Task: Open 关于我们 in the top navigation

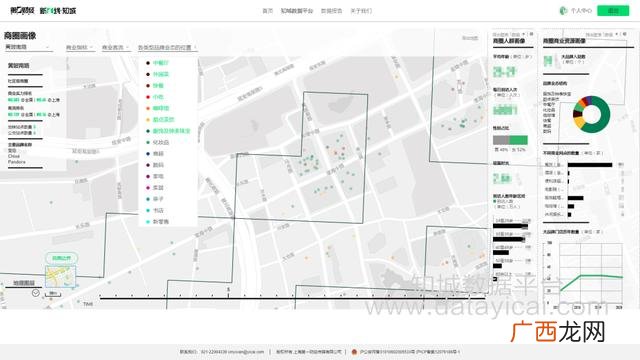Action: [361, 11]
